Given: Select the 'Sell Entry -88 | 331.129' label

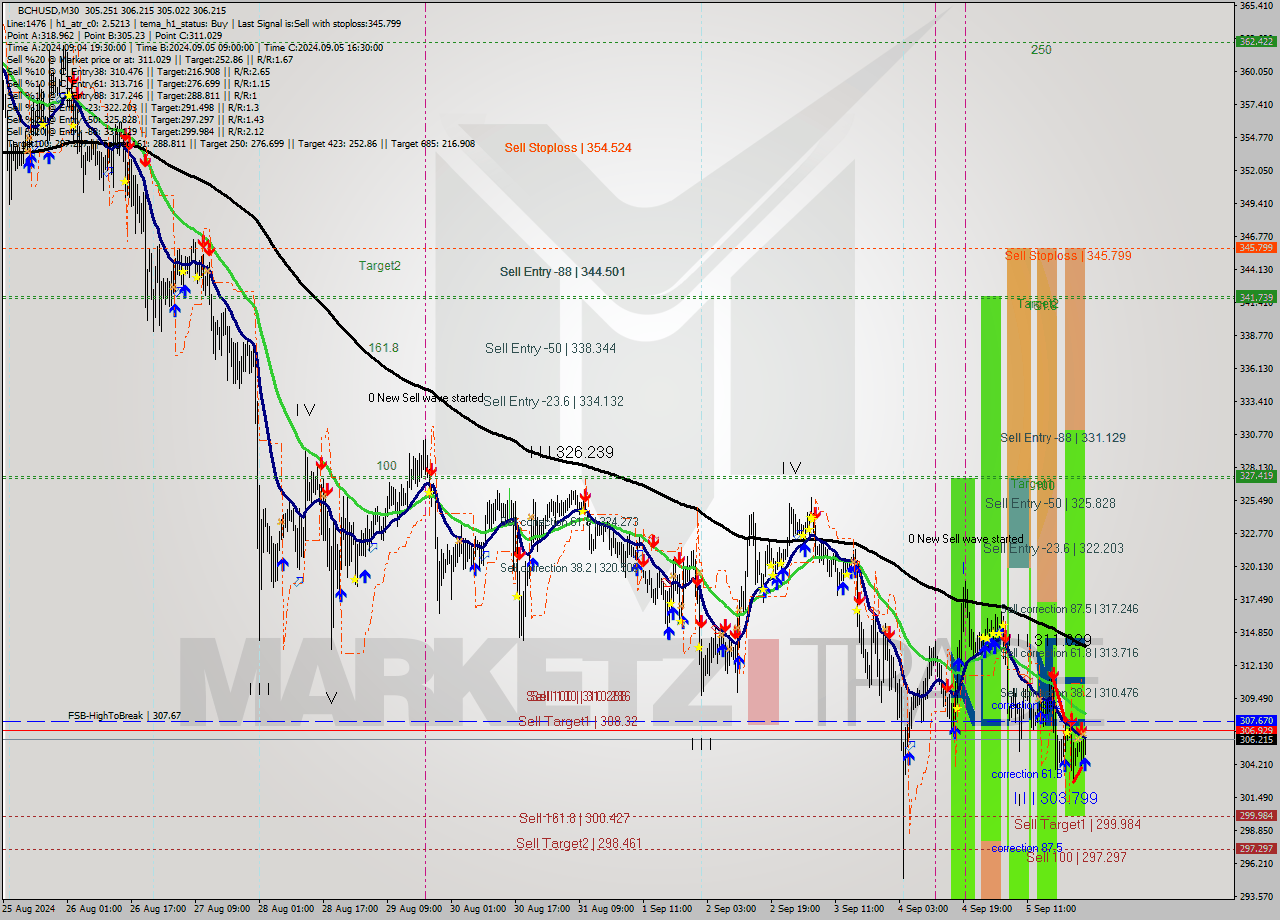Looking at the screenshot, I should tap(1063, 438).
